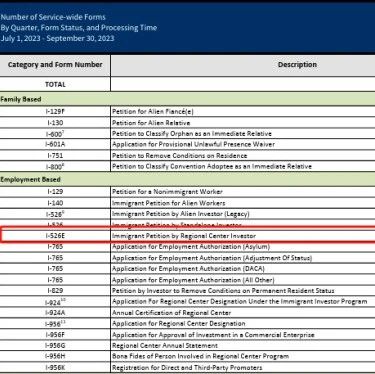
Task: Select form number I-130
Action: [55, 123]
